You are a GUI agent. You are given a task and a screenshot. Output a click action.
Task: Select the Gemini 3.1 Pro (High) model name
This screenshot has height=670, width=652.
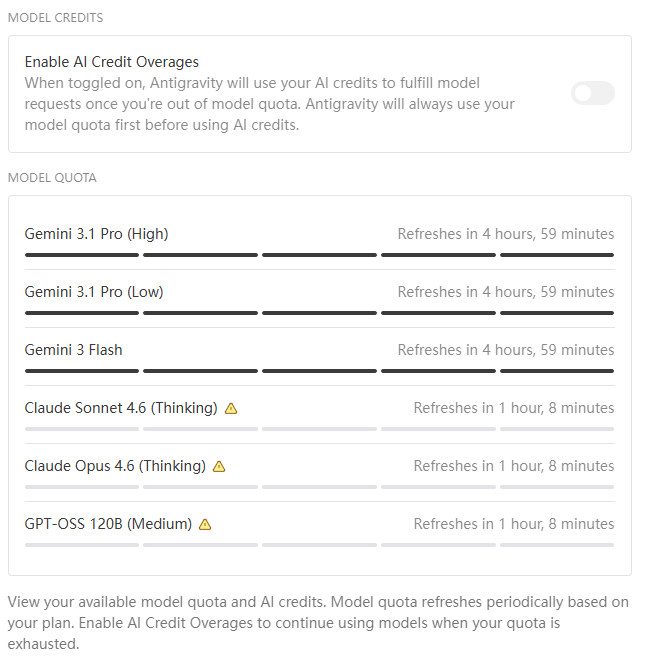[97, 234]
